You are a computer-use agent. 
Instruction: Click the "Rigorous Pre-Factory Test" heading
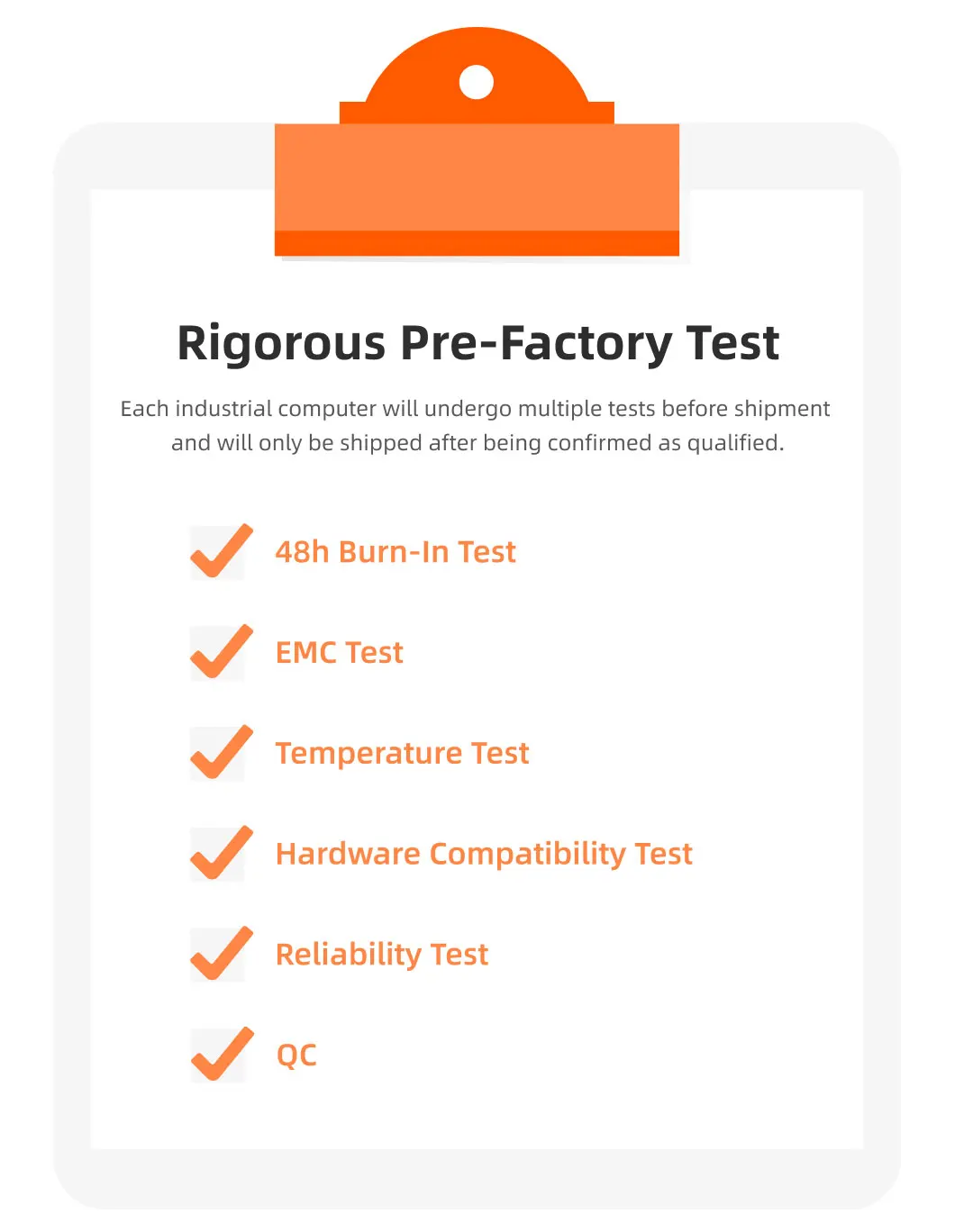pyautogui.click(x=477, y=343)
